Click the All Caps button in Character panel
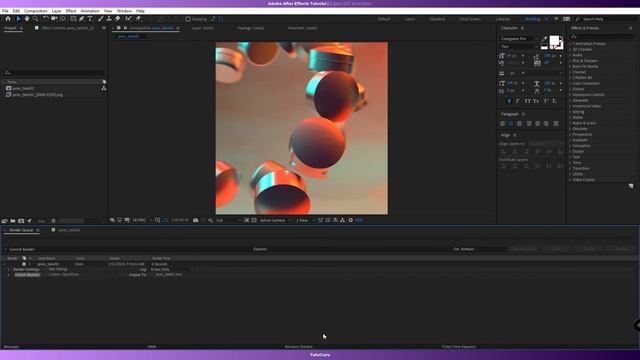Screen dimensions: 640x360 527,101
